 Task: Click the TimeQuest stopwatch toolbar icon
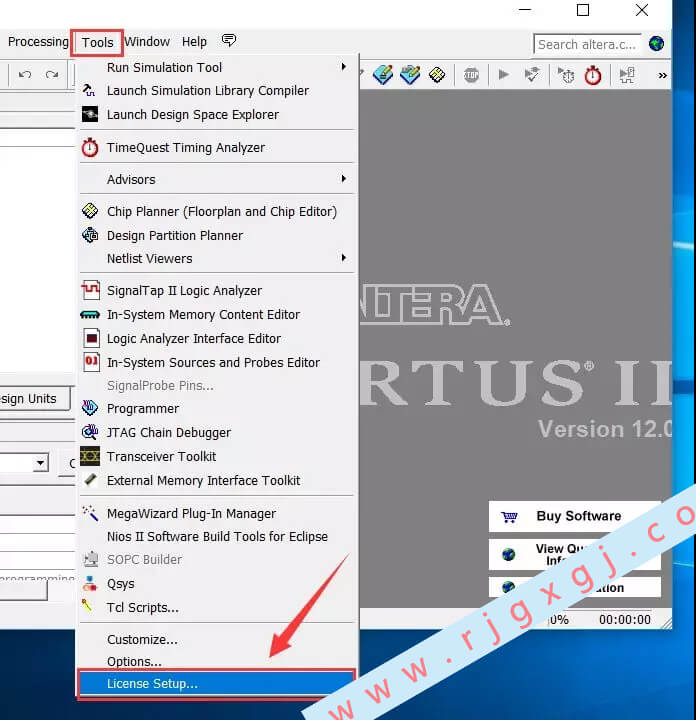[x=593, y=75]
